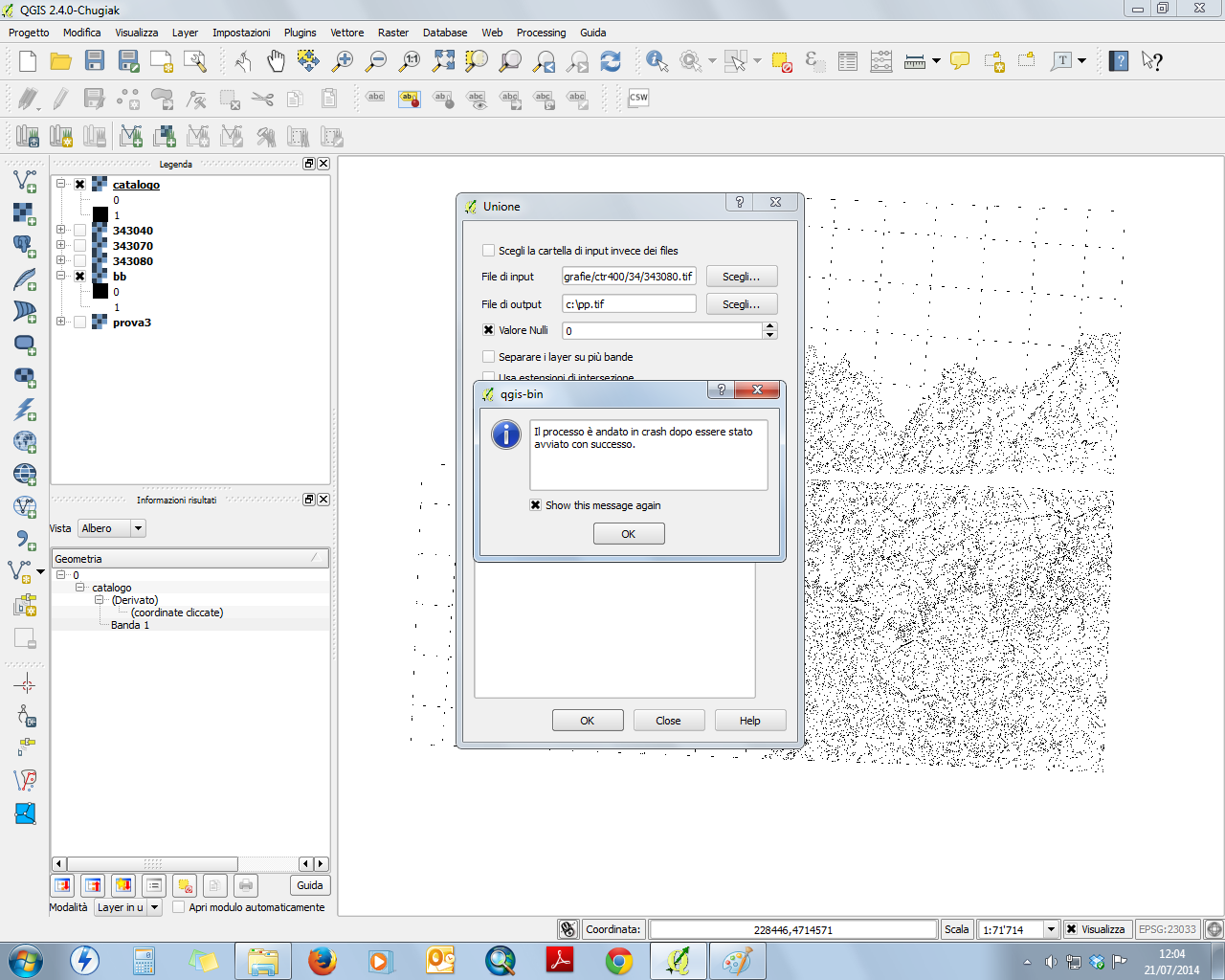Click the EPSG:23033 CRS button
Screen dimensions: 1225x980
point(1167,929)
